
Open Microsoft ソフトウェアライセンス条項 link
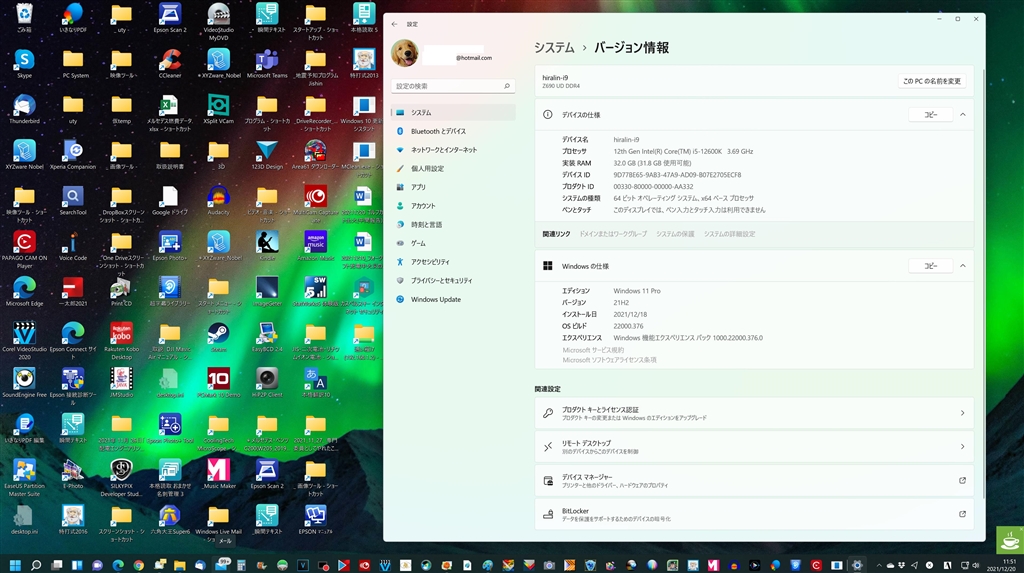[x=609, y=360]
